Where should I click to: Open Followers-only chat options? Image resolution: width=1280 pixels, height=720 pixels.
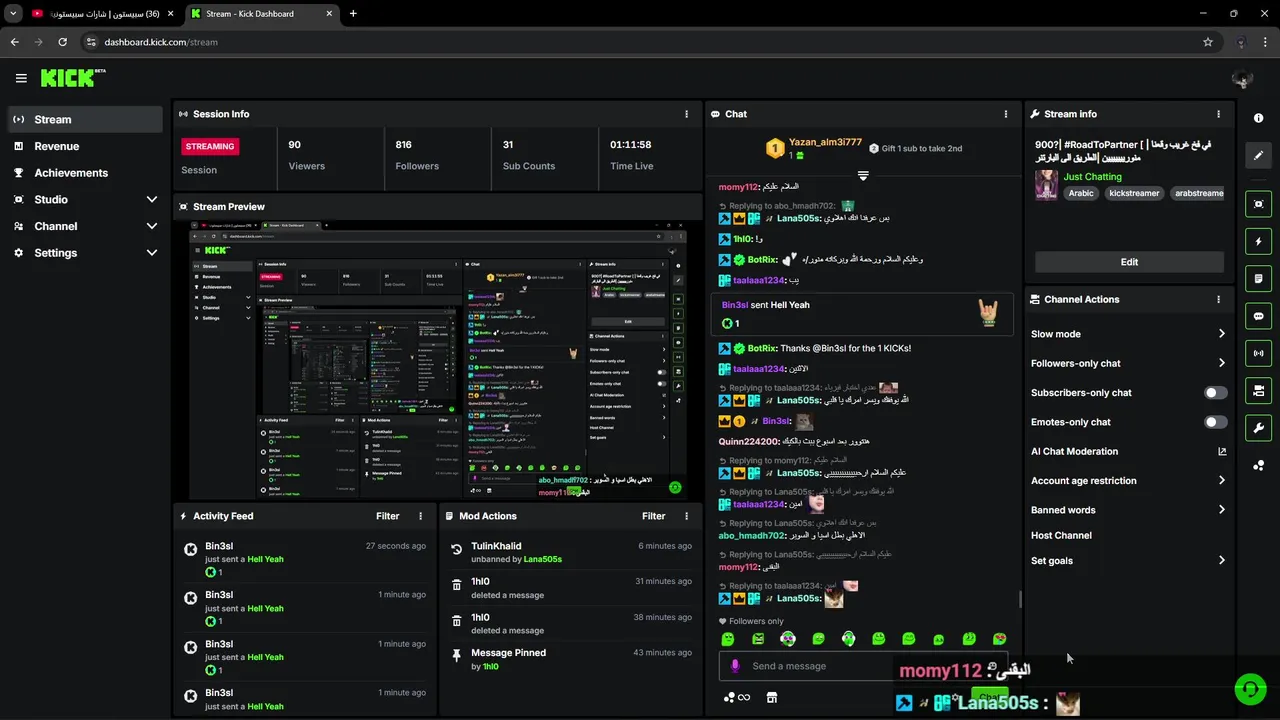coord(1128,363)
